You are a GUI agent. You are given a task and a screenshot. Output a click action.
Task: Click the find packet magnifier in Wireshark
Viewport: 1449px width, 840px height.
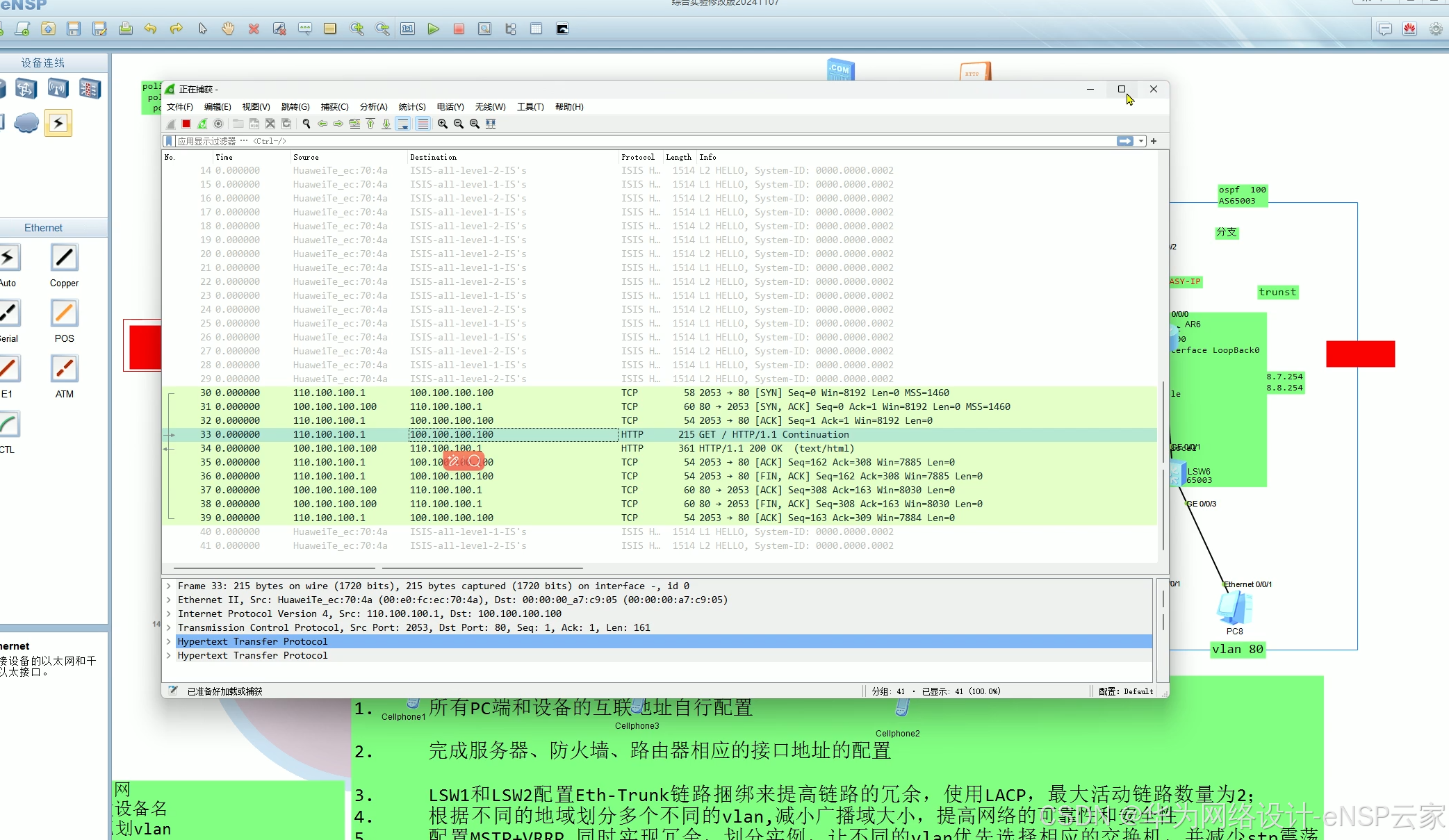click(x=306, y=124)
